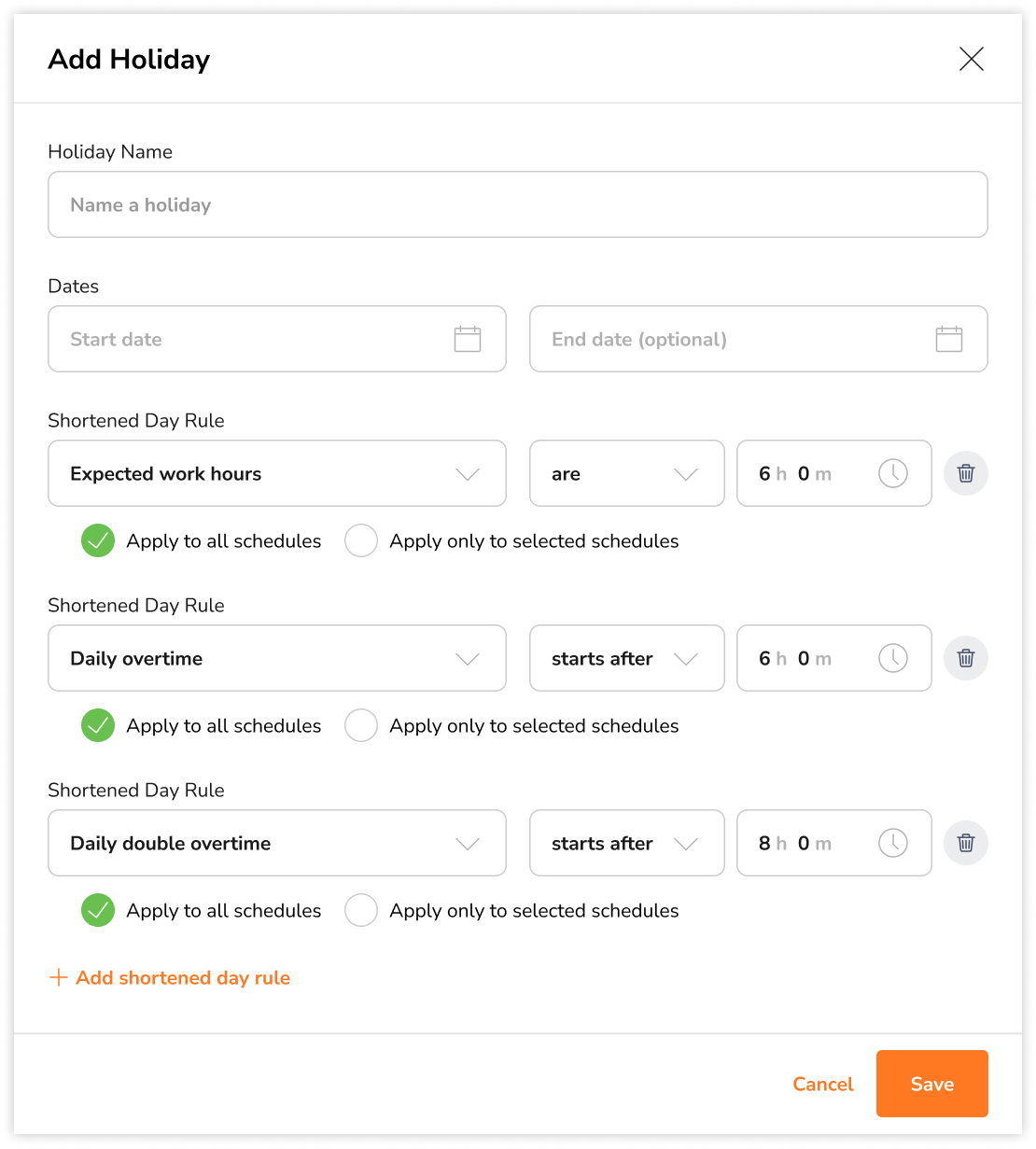
Task: Save the new holiday
Action: [x=931, y=1084]
